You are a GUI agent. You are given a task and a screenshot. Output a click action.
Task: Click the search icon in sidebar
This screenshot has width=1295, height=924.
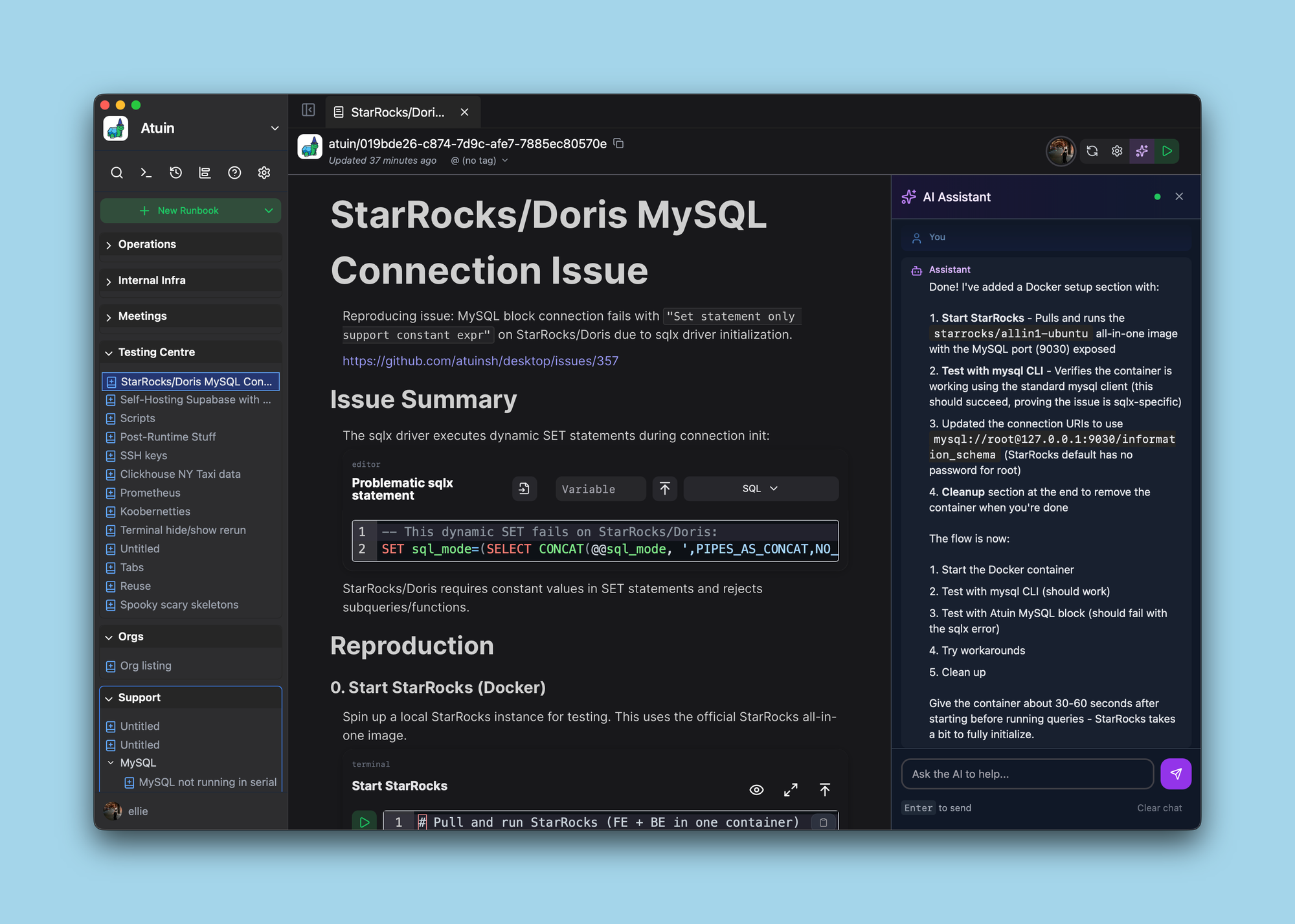[117, 173]
